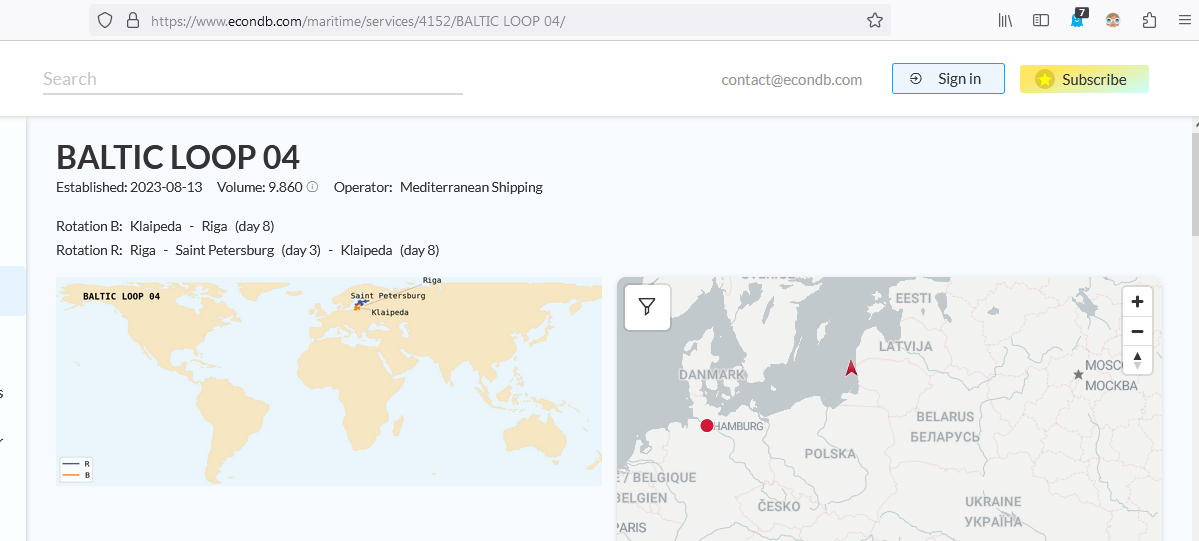
Task: Reset map bearing with compass button
Action: (1137, 360)
